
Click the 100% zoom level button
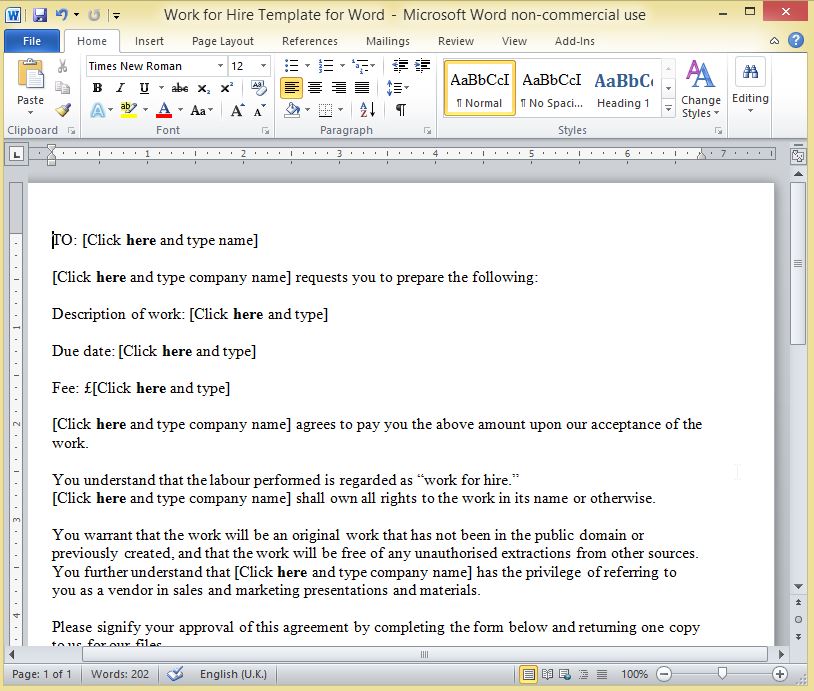(634, 674)
